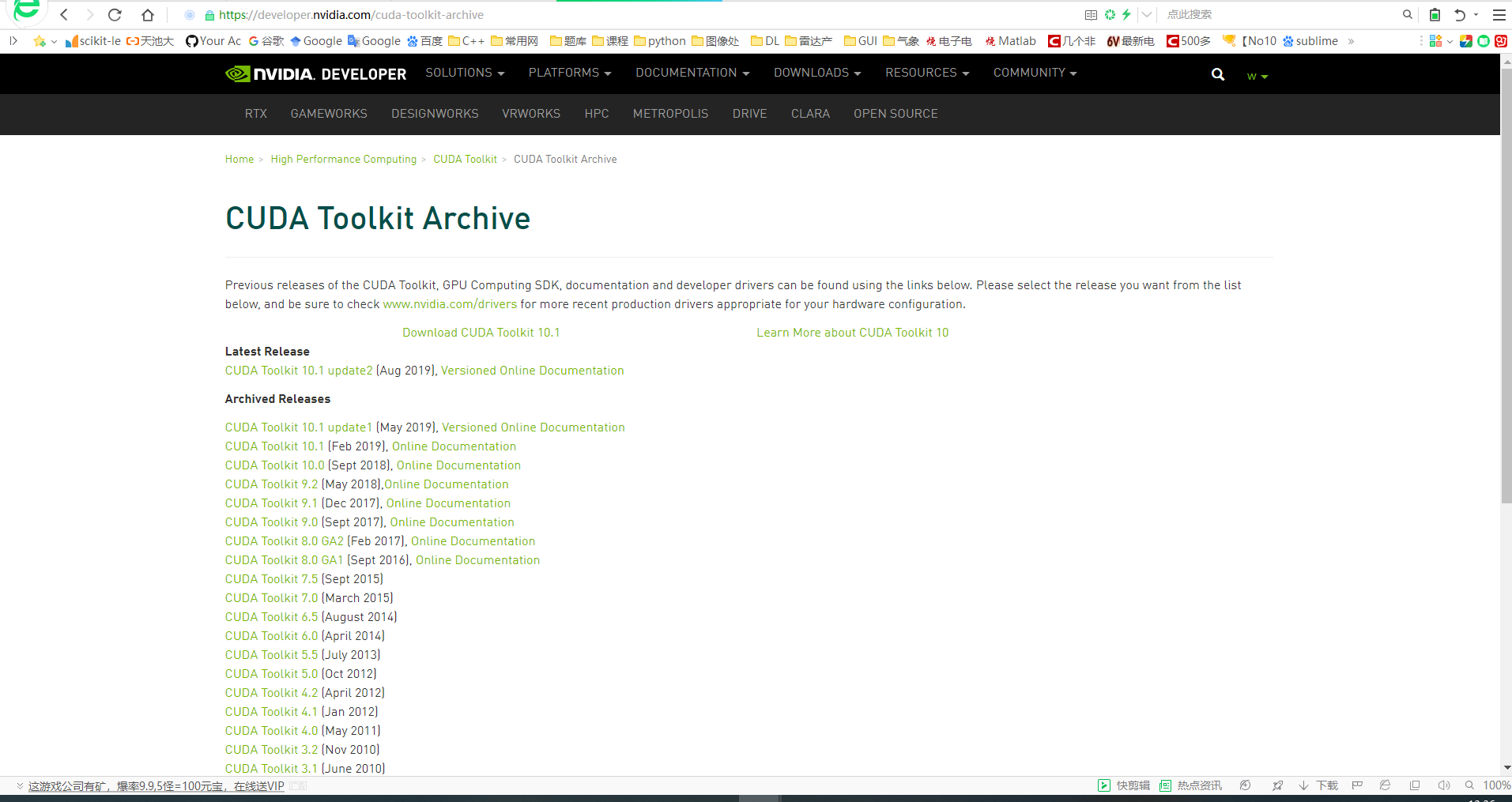Expand the arrow next to undo icon
The height and width of the screenshot is (802, 1512).
[x=1476, y=14]
